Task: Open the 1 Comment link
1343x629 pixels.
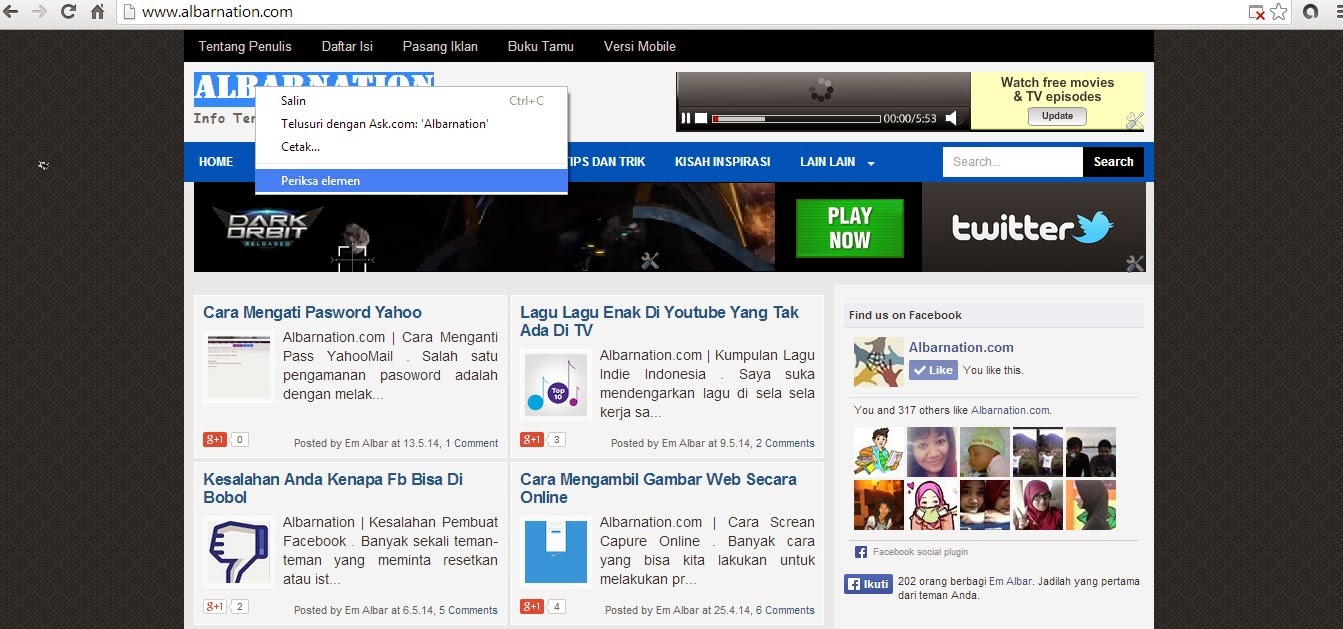Action: click(471, 443)
